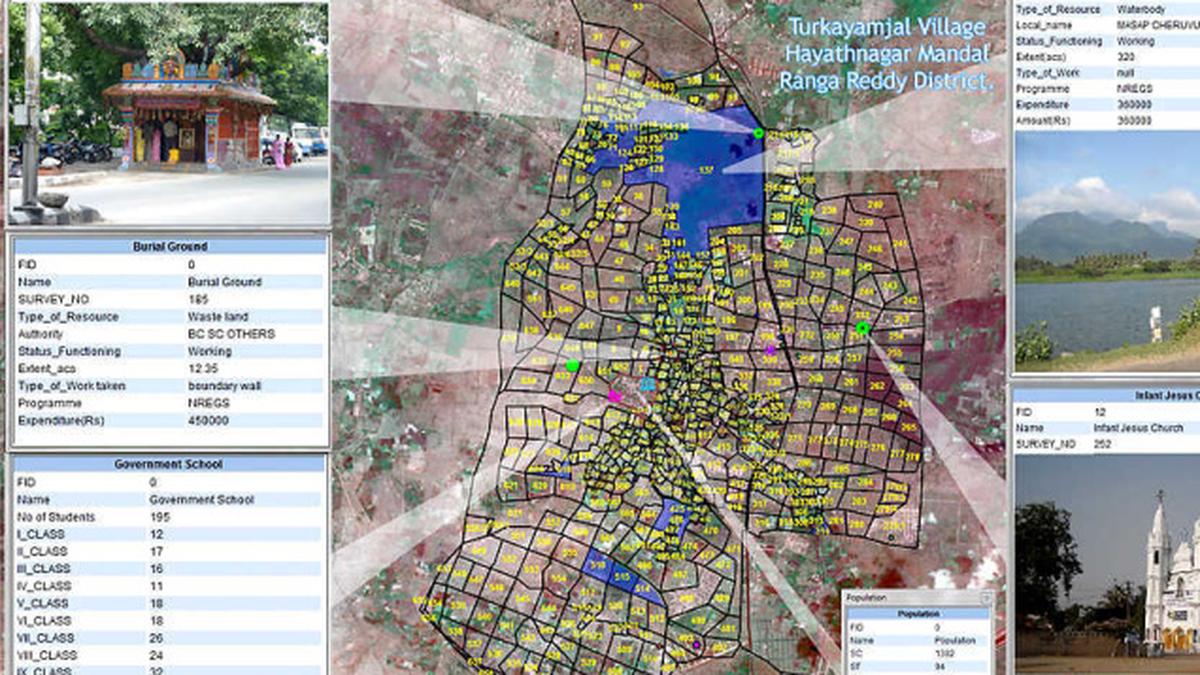
Task: Click the small blue landmark icon mid-map
Action: (646, 382)
